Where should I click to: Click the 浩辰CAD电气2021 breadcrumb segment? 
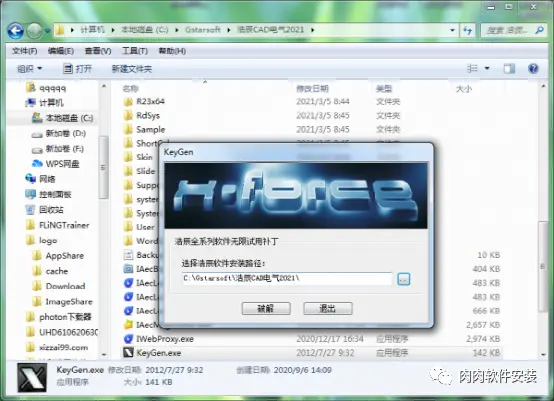[x=271, y=30]
